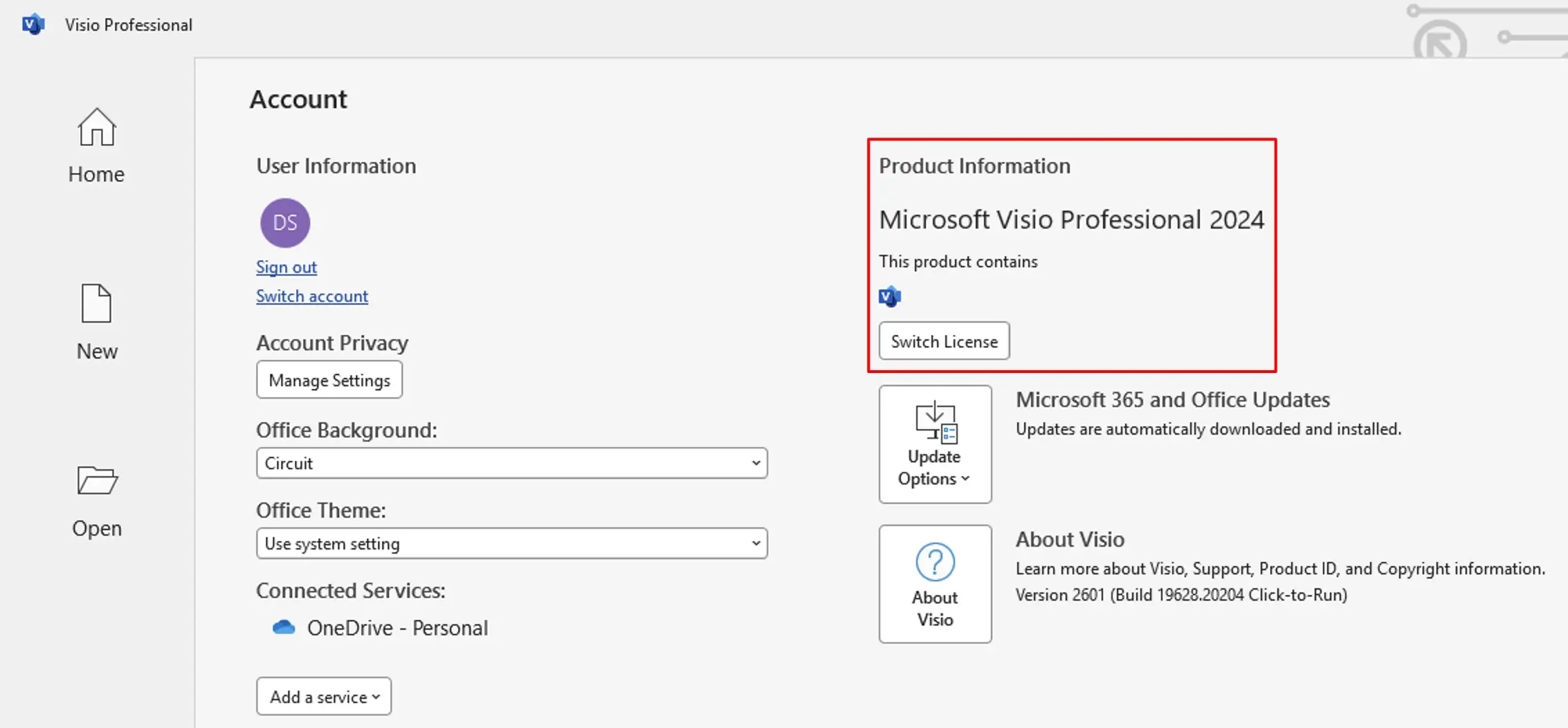
Task: Click the New blank page icon
Action: pyautogui.click(x=96, y=303)
